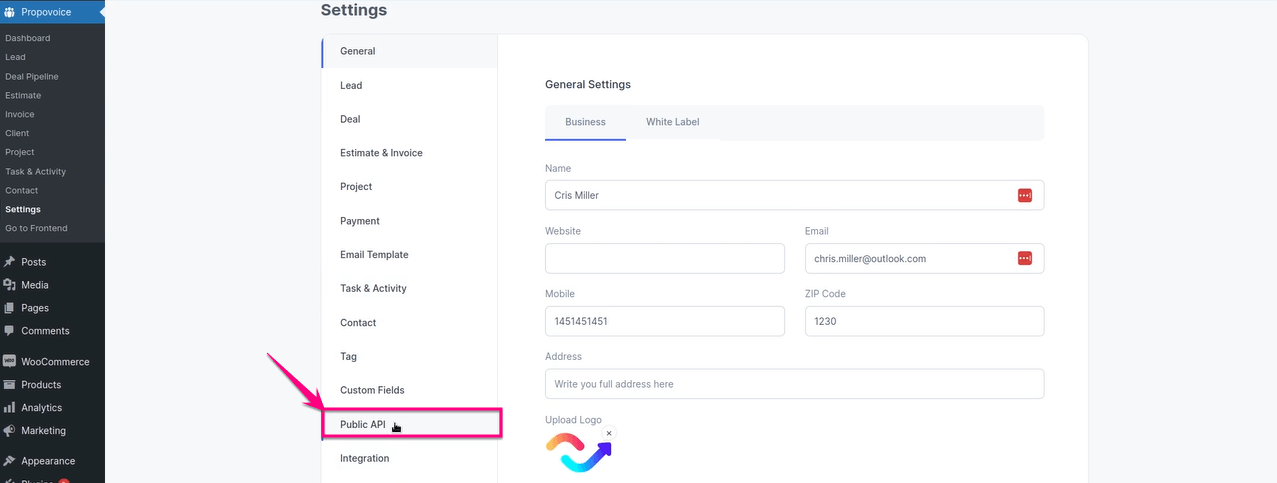Click the General Settings heading text
This screenshot has width=1277, height=483.
(x=588, y=85)
